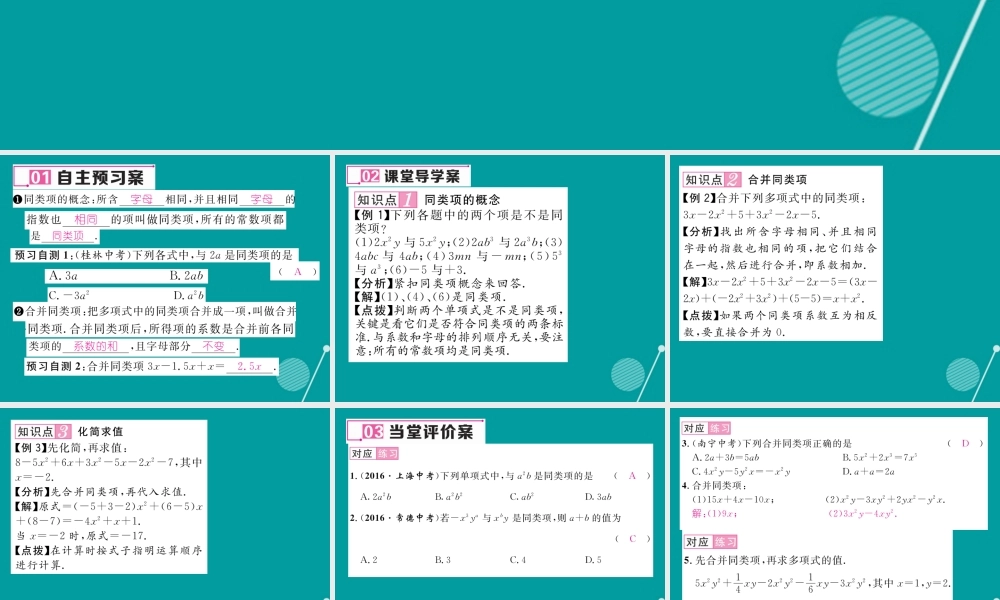Click the '对应练习' label on the 当堂评价案 slide
The height and width of the screenshot is (600, 1000).
pyautogui.click(x=374, y=453)
